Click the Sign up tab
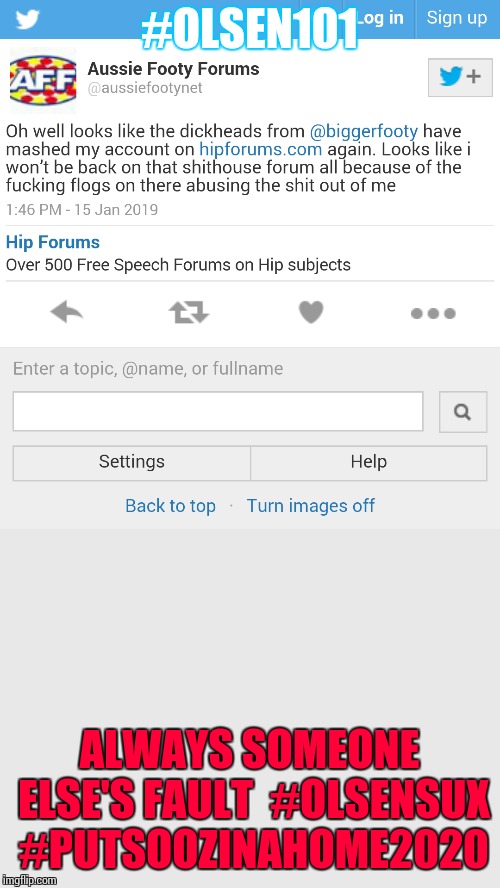Viewport: 500px width, 888px height. point(457,19)
